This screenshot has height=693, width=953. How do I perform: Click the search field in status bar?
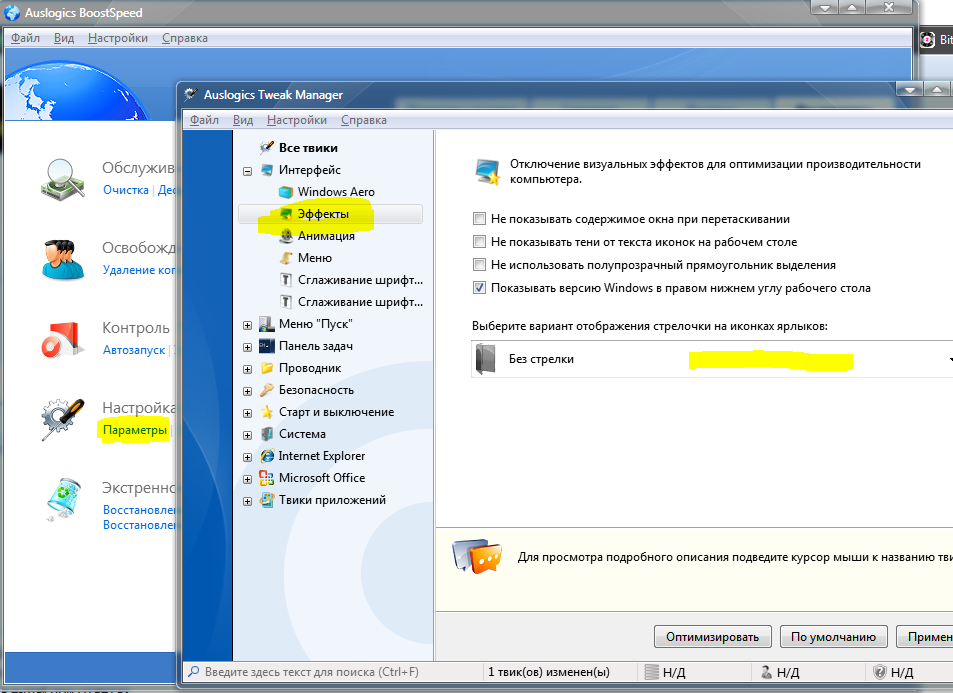tap(332, 672)
